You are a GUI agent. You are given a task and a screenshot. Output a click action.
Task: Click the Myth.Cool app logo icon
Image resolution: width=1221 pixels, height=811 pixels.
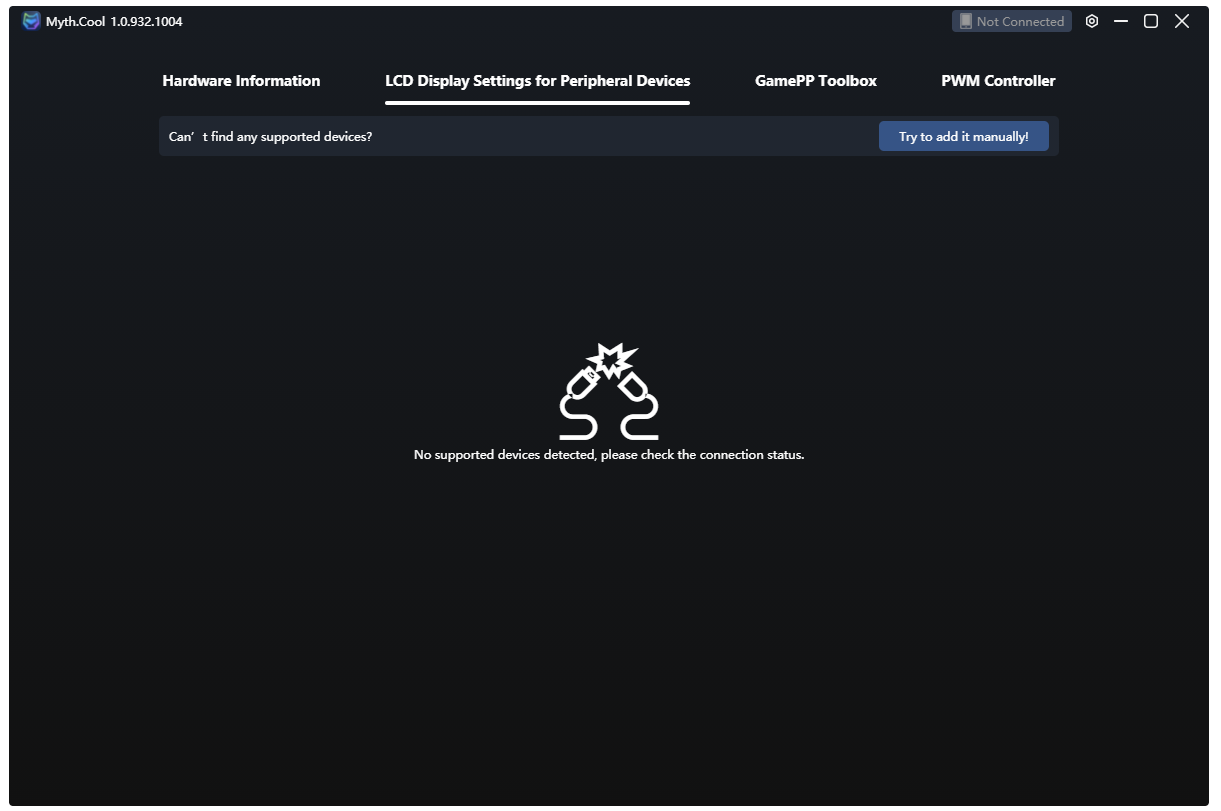pos(32,21)
